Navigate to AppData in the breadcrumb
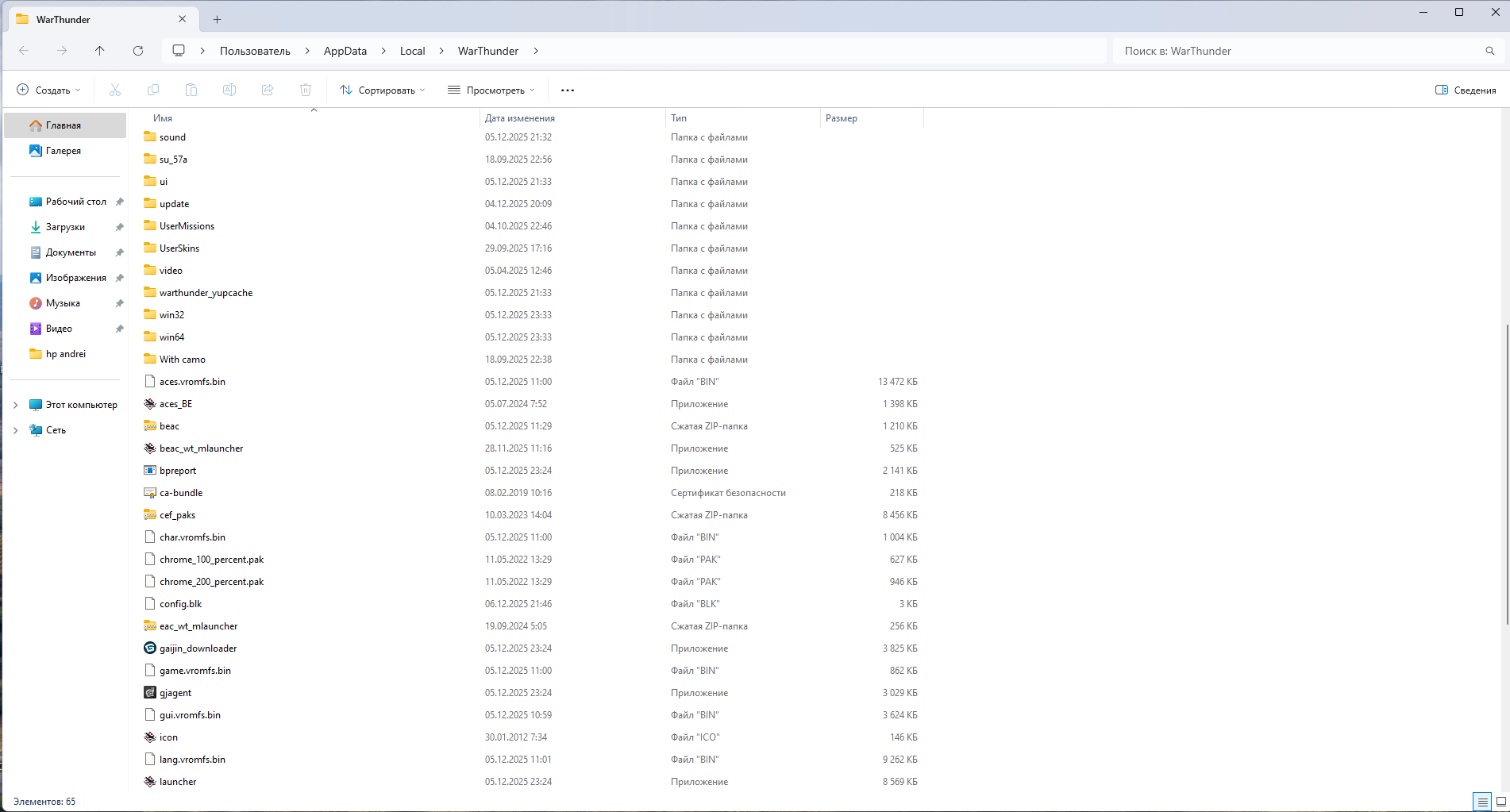 345,51
